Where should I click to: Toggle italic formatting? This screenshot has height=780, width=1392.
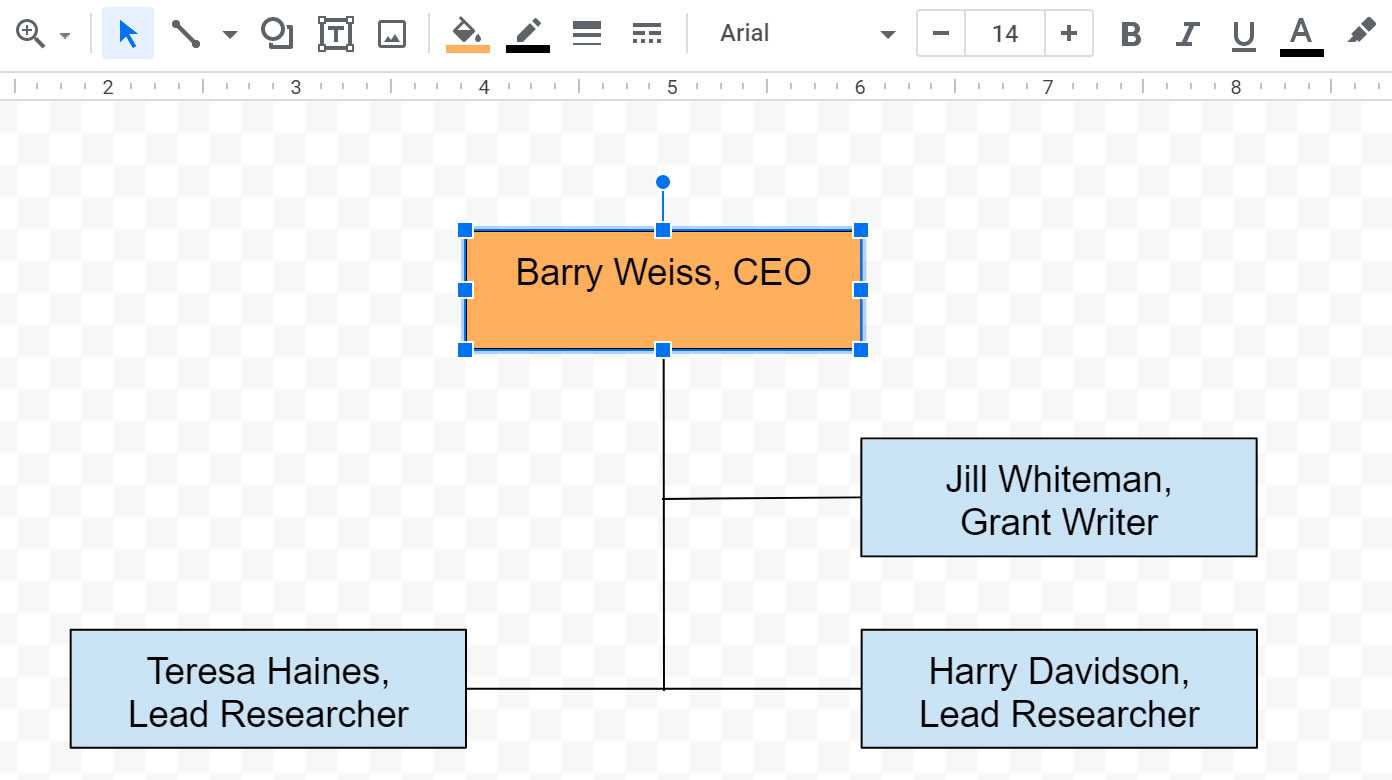1187,32
